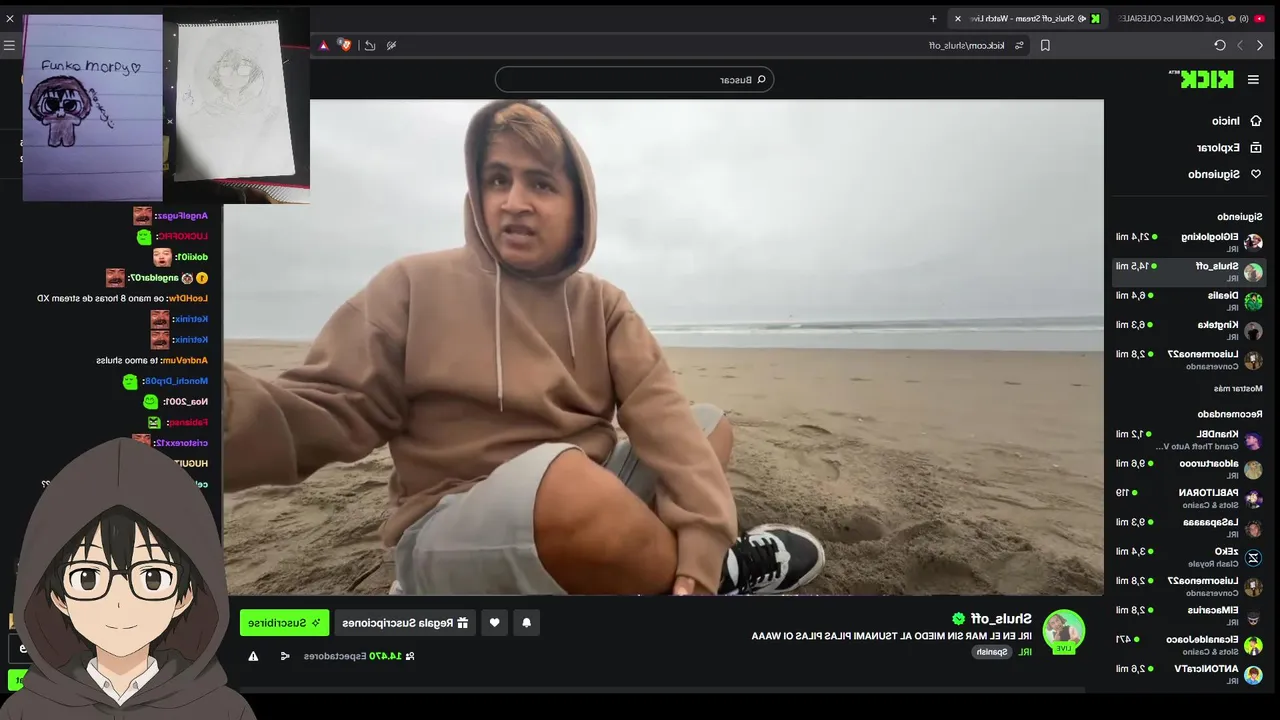Click ElMacarius avatar icon
The width and height of the screenshot is (1280, 720).
(1253, 616)
